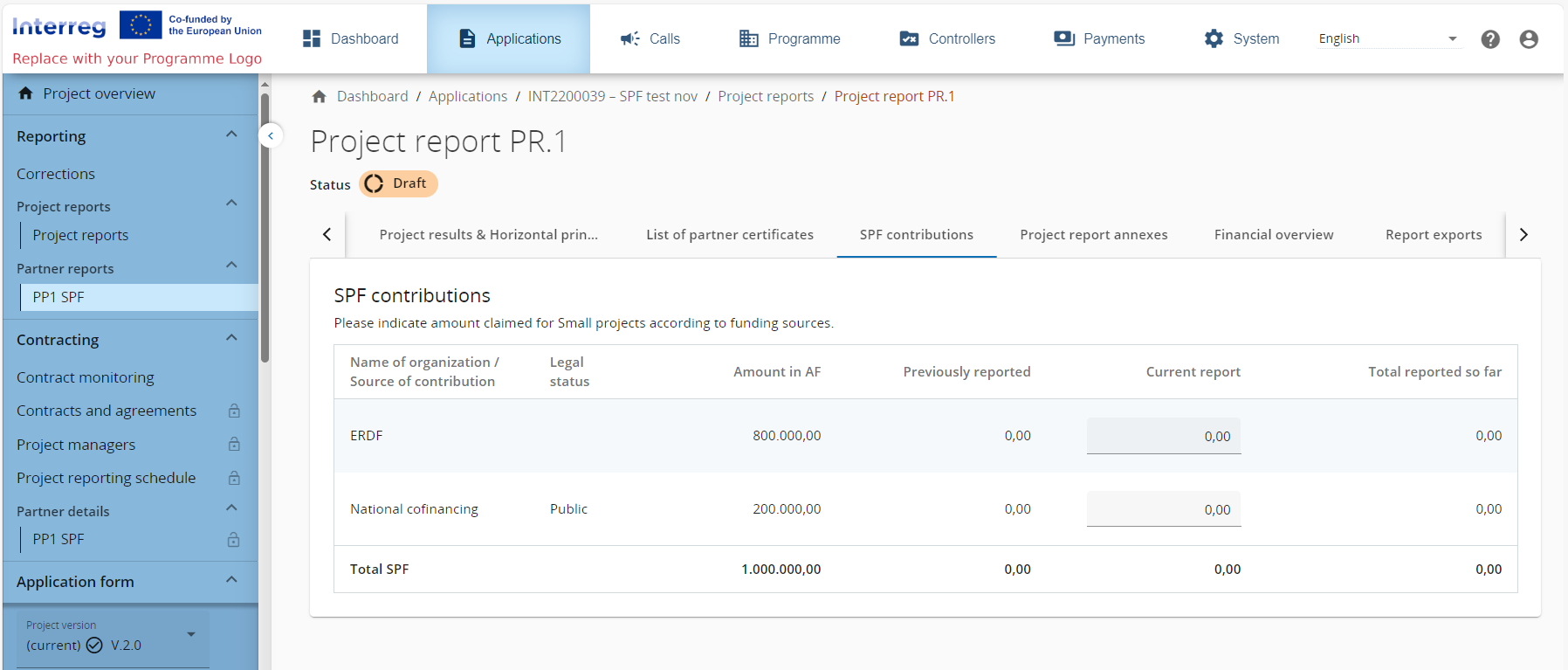Switch to Financial overview tab
This screenshot has height=670, width=1568.
point(1273,235)
